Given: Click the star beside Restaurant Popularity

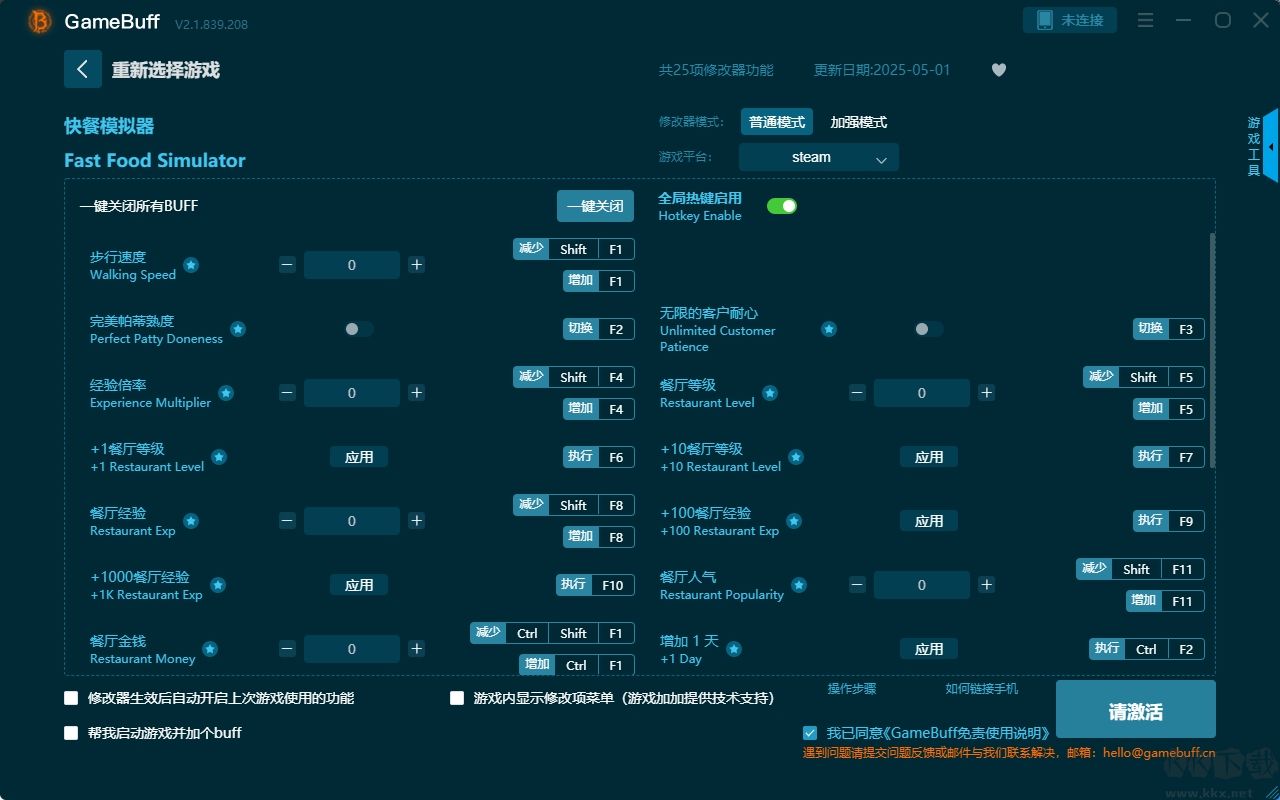Looking at the screenshot, I should point(799,585).
